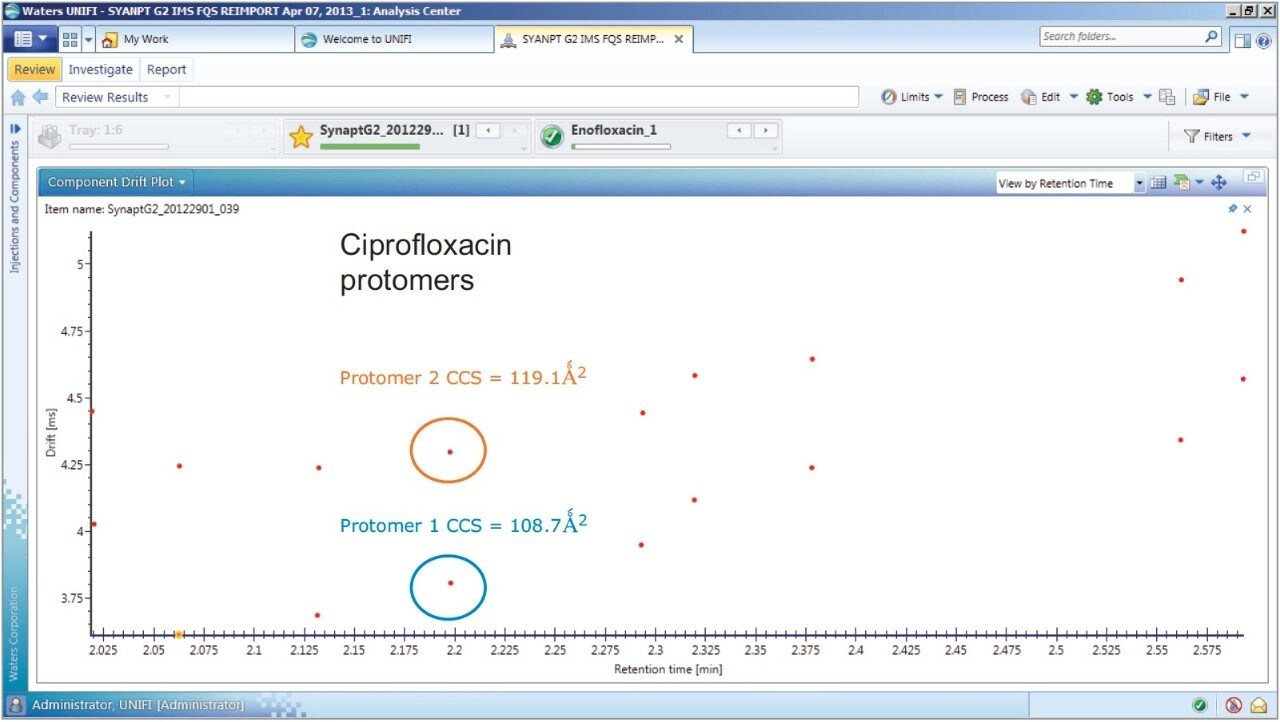Click the Process button
Image resolution: width=1280 pixels, height=722 pixels.
980,97
